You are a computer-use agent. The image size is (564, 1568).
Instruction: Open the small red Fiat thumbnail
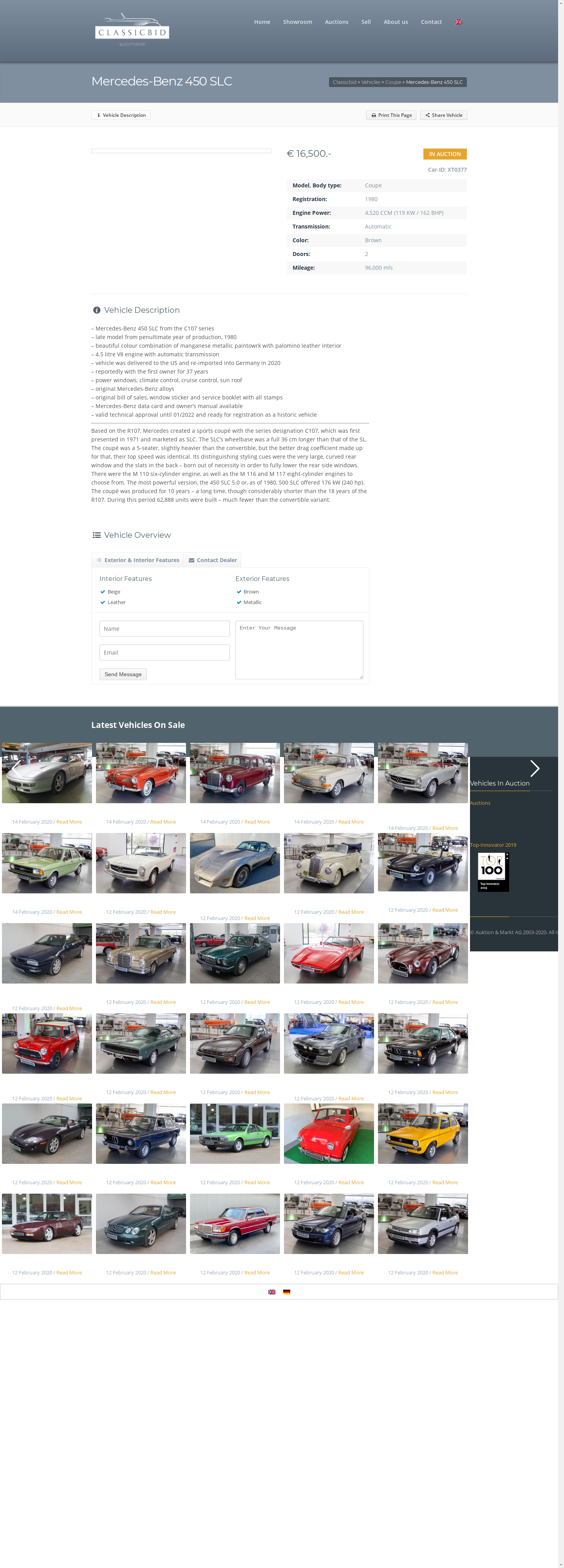(x=329, y=1133)
